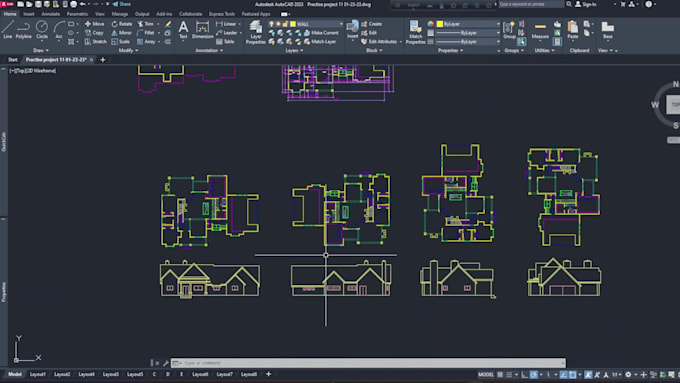The image size is (680, 383).
Task: Click the Move tool
Action: pos(94,24)
